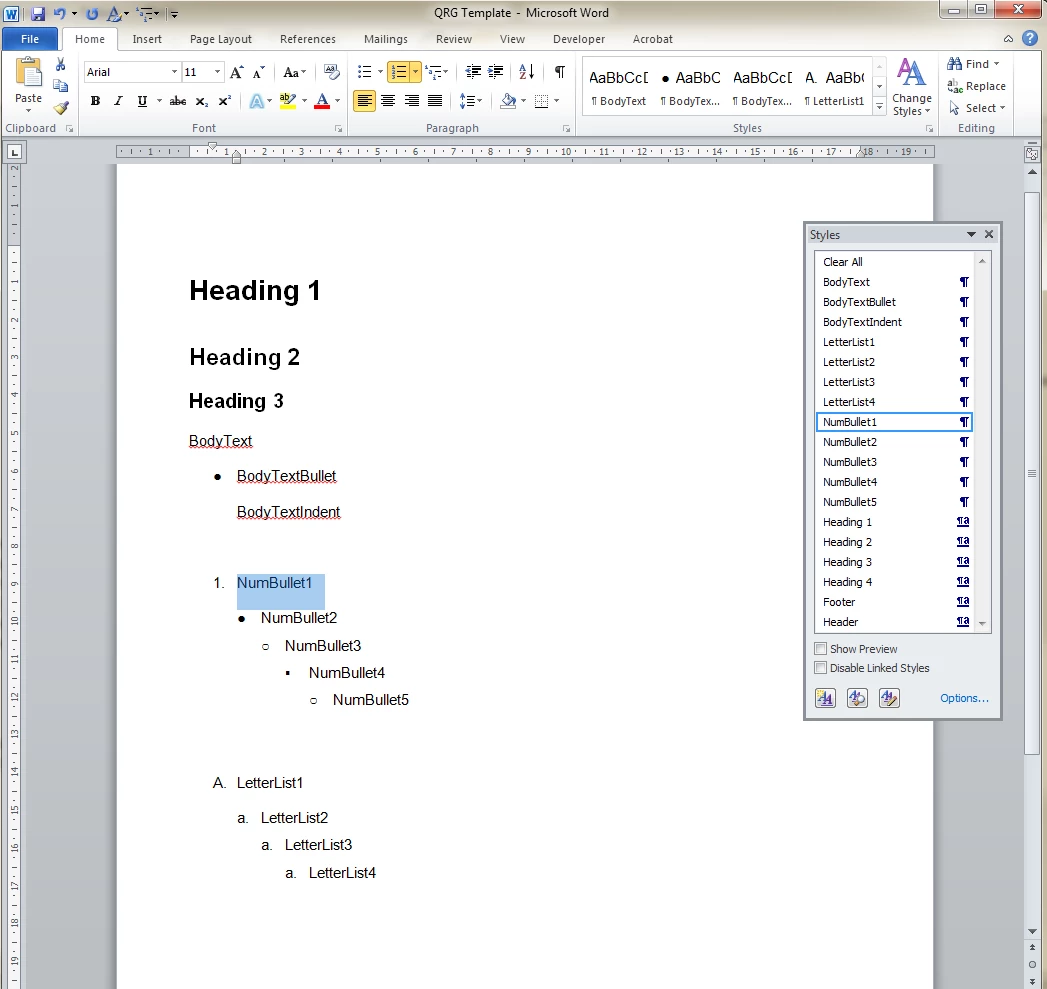Apply BodyText style from ribbon gallery

(618, 87)
